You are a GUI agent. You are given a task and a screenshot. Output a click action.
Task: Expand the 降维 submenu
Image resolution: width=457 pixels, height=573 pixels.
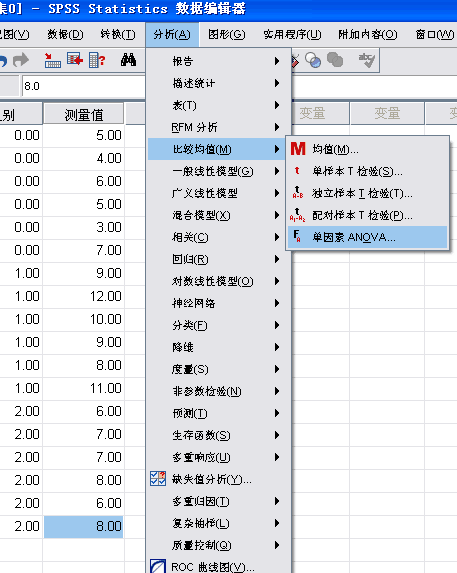tap(218, 347)
